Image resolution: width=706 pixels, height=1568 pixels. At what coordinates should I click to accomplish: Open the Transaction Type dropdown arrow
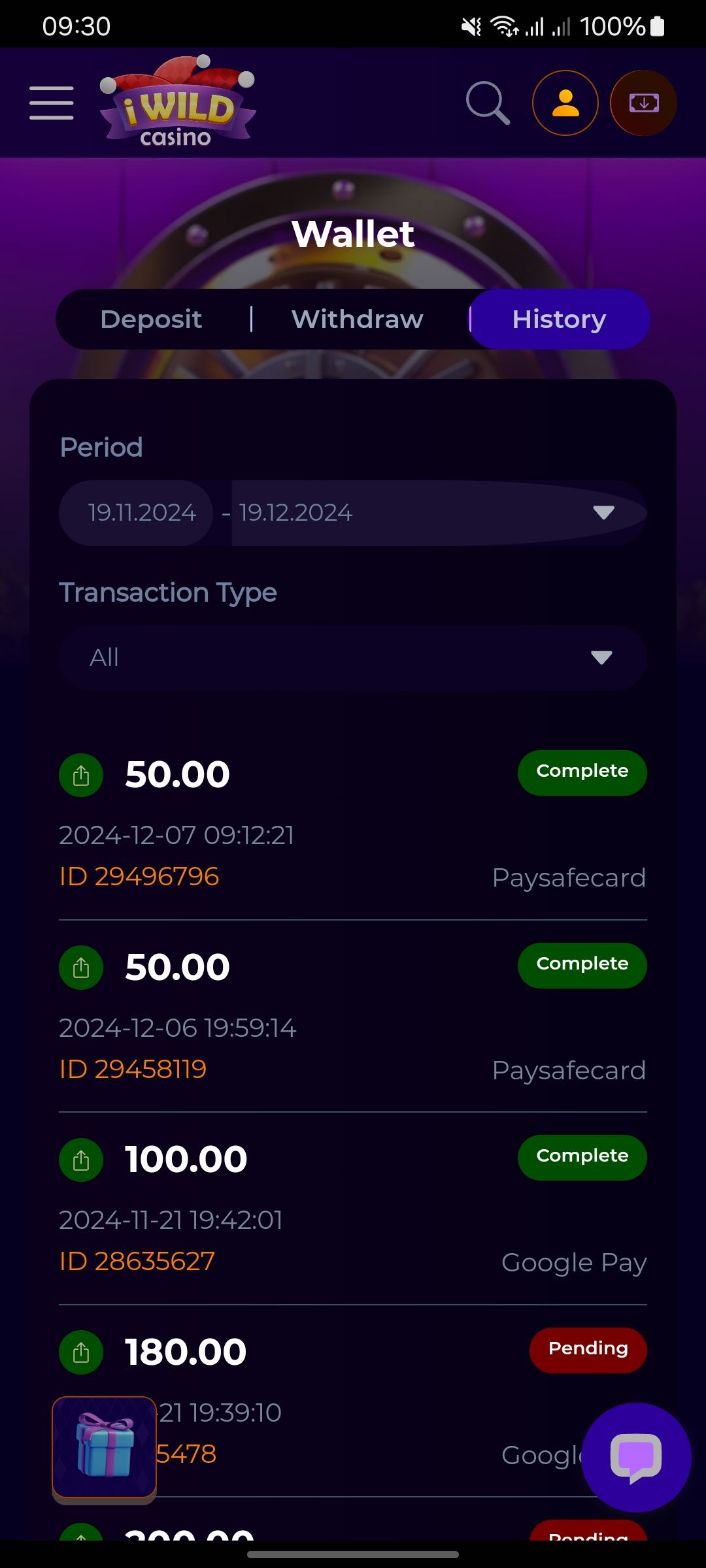pyautogui.click(x=601, y=657)
